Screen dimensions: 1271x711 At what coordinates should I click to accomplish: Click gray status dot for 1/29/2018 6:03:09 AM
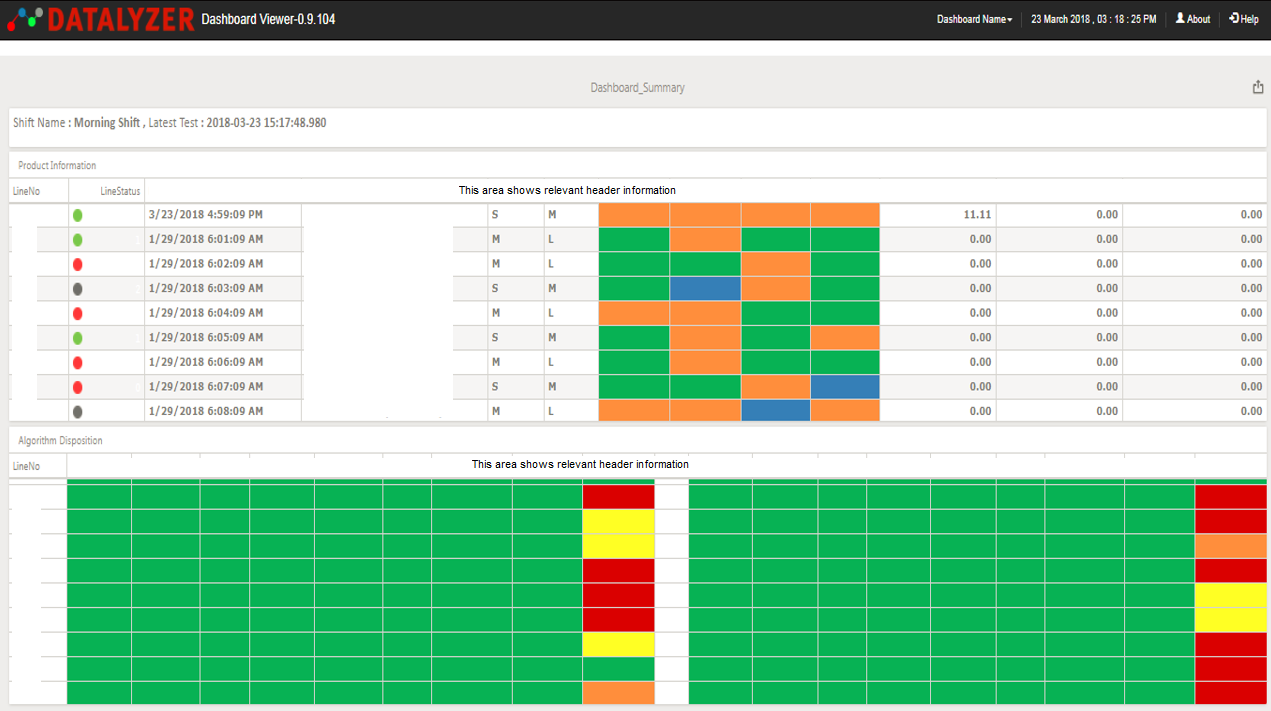pos(78,289)
